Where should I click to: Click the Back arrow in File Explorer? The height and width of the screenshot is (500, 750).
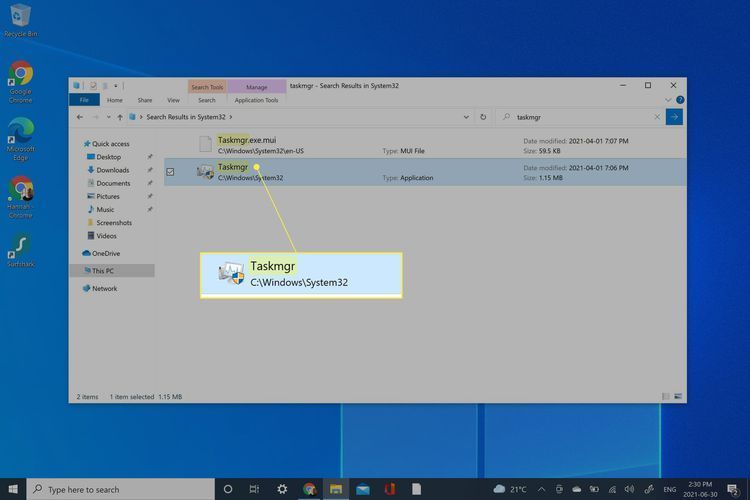(x=80, y=117)
